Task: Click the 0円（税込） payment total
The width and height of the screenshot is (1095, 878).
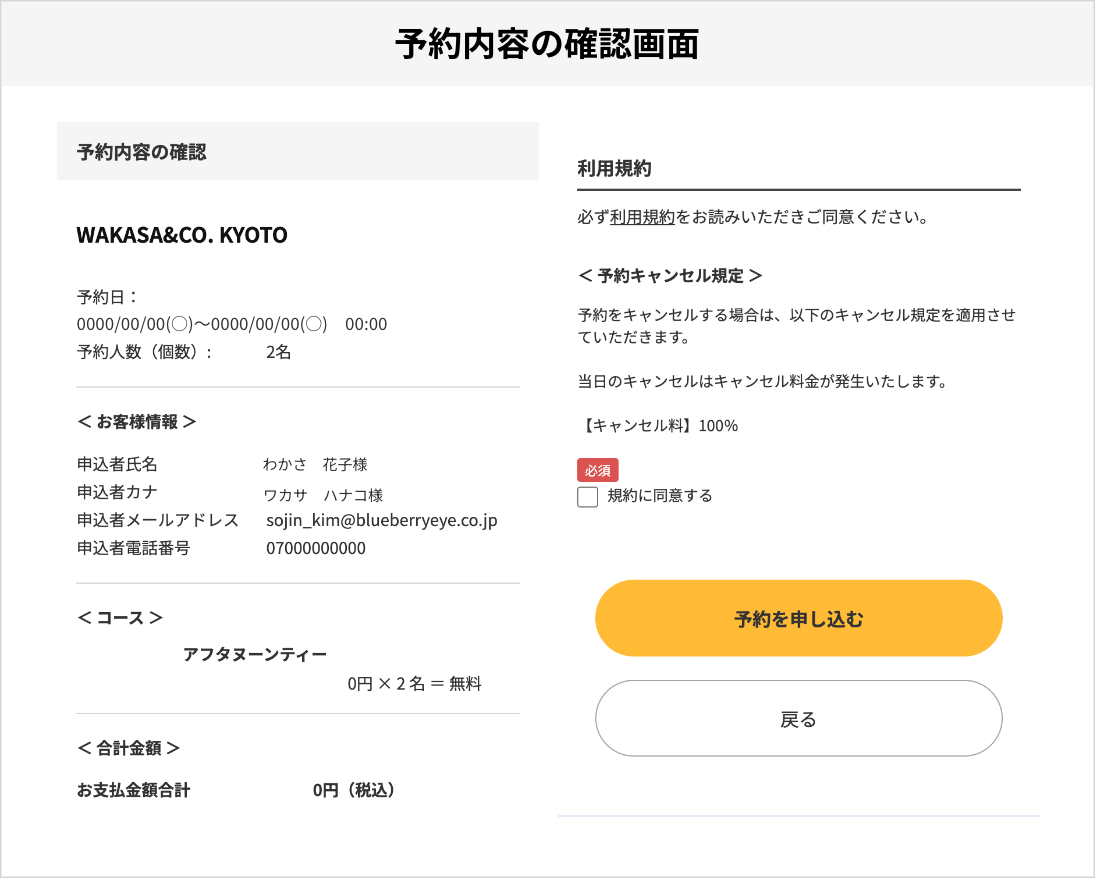Action: pos(355,790)
